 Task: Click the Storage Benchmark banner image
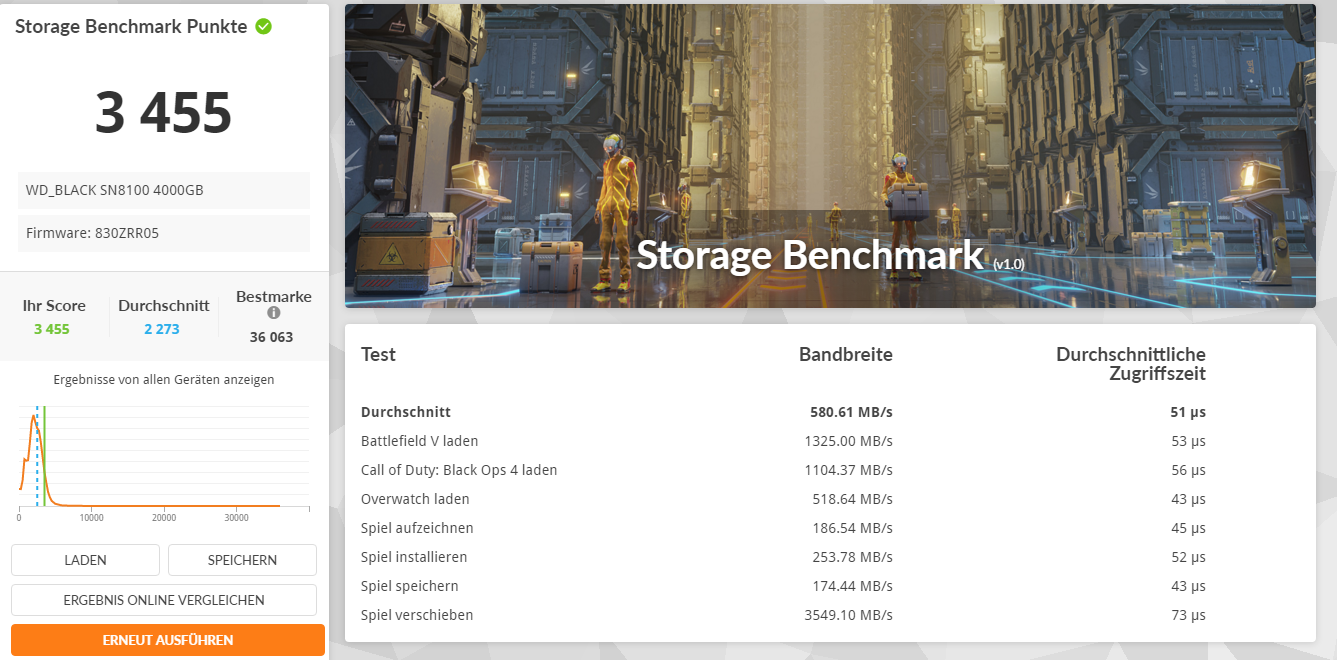pyautogui.click(x=830, y=155)
